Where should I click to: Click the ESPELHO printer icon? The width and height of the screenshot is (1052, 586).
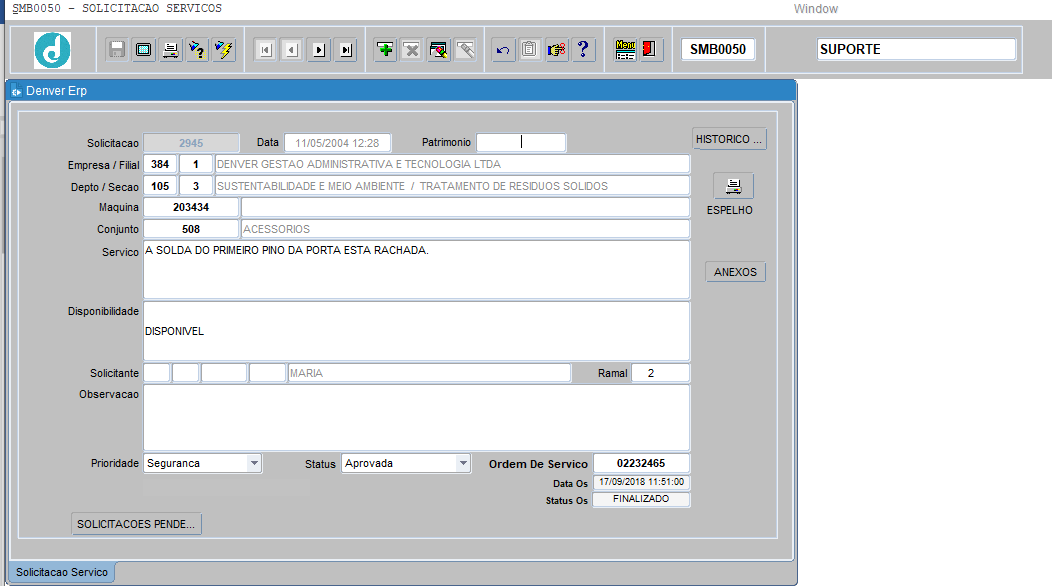point(733,186)
